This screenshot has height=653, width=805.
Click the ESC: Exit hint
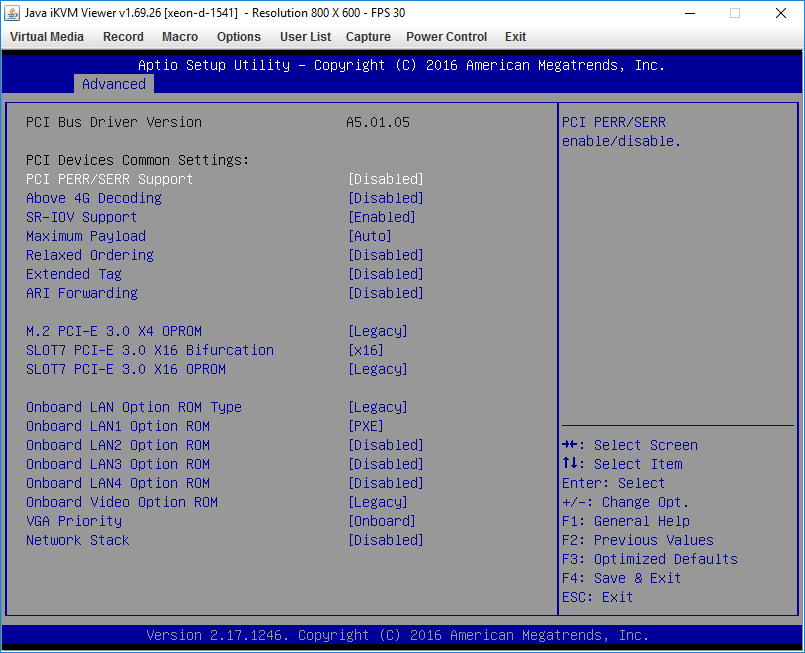click(598, 597)
